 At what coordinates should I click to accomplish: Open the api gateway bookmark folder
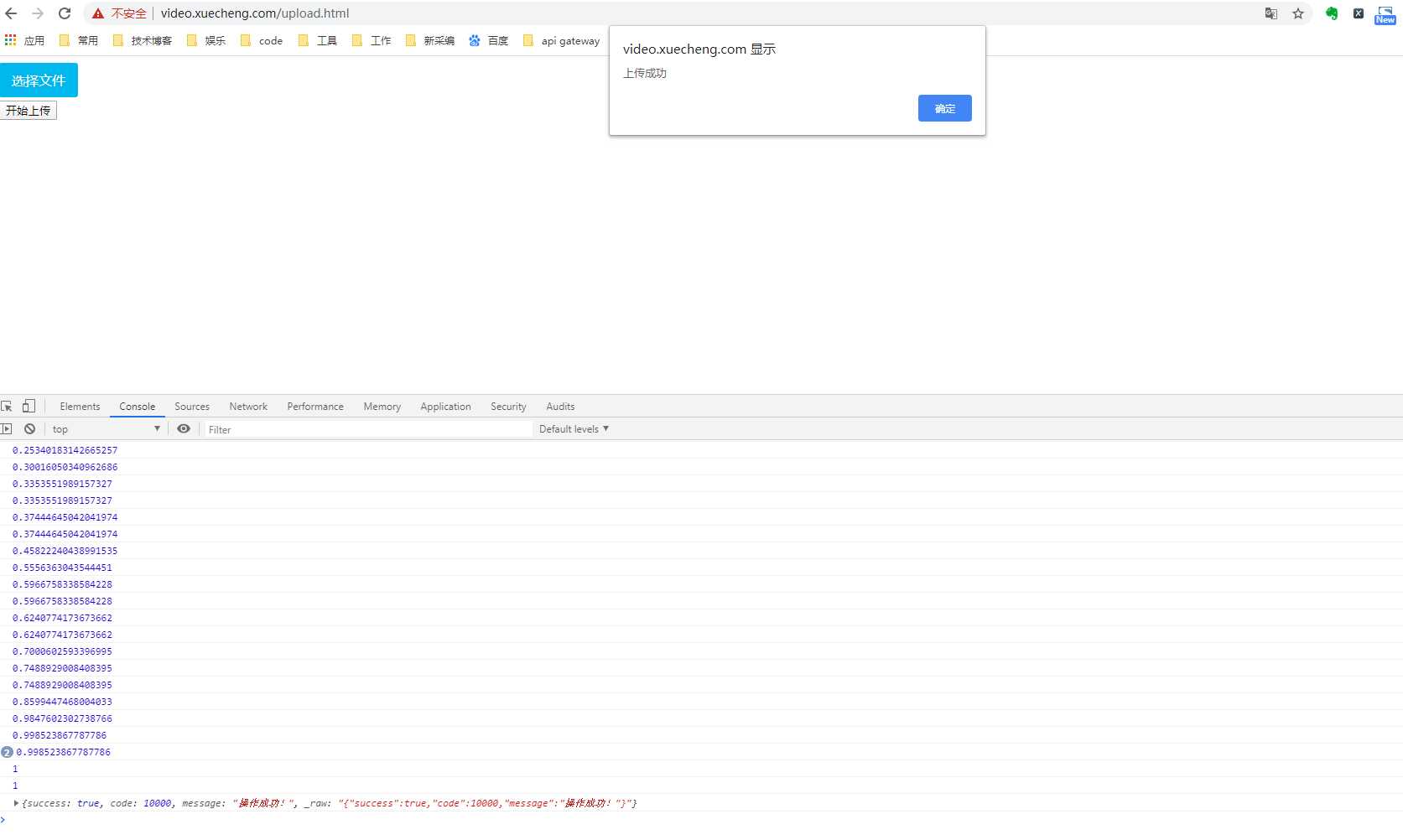coord(561,40)
